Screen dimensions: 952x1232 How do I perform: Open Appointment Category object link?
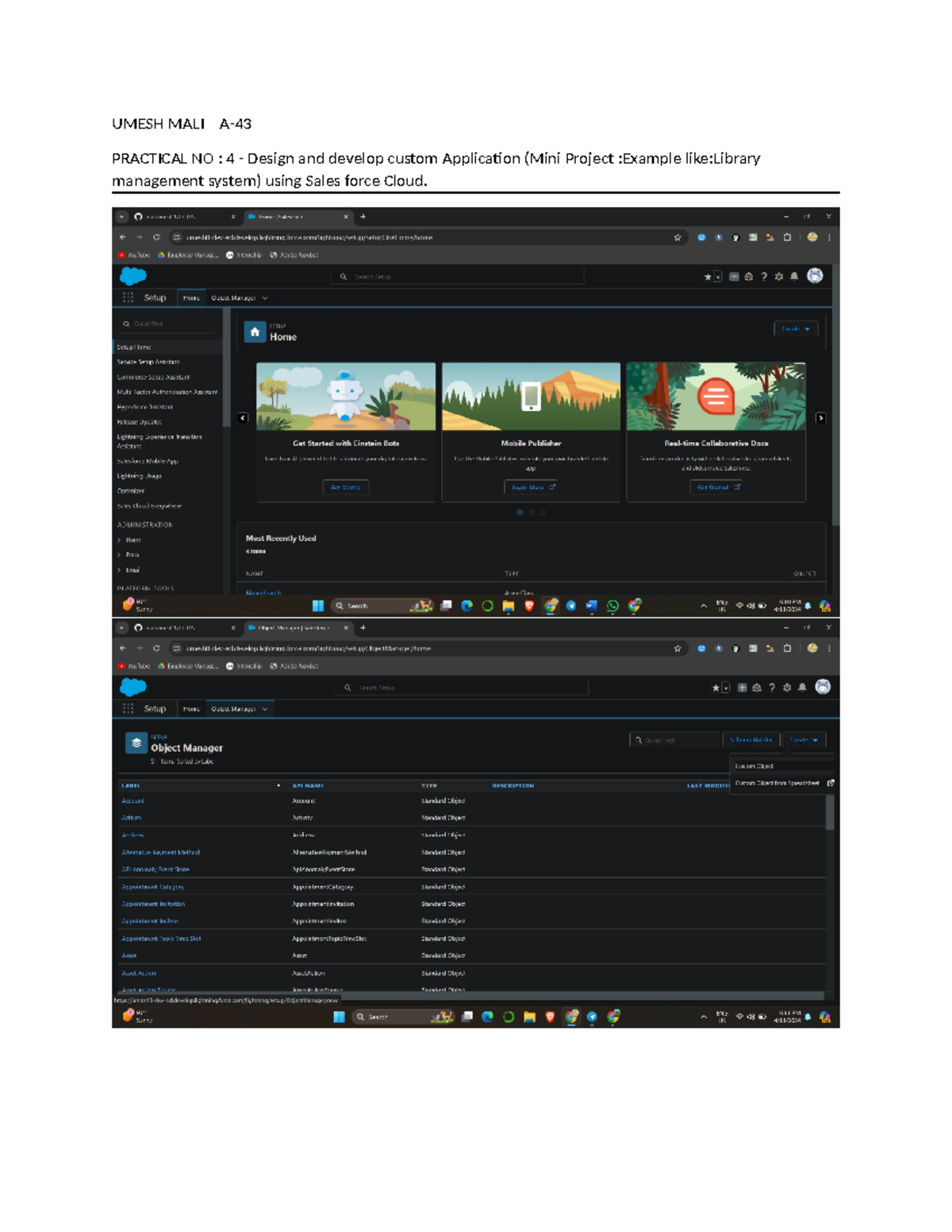(x=152, y=887)
